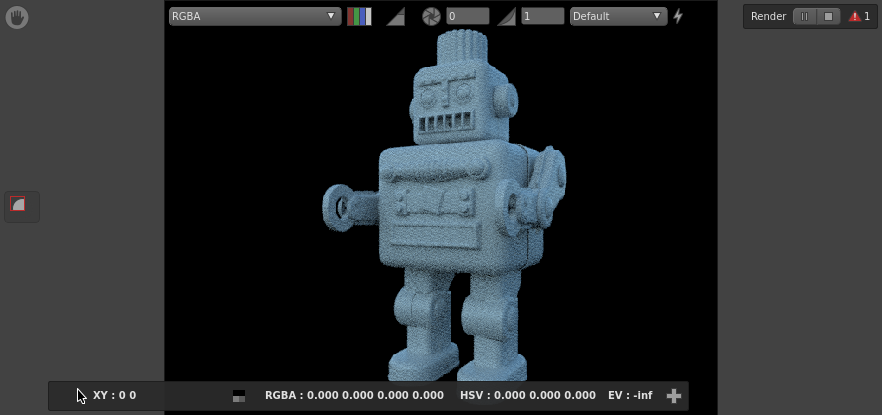Image resolution: width=882 pixels, height=415 pixels.
Task: Click the plus icon to add a color inspector
Action: coord(674,396)
